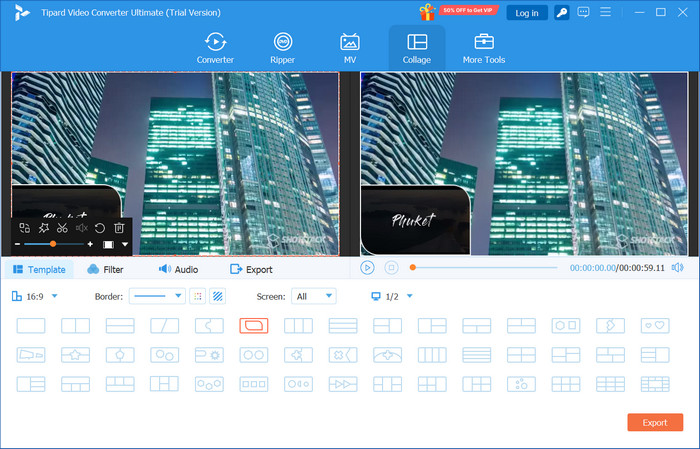Select the single-screen template
Viewport: 700px width, 449px height.
[31, 326]
